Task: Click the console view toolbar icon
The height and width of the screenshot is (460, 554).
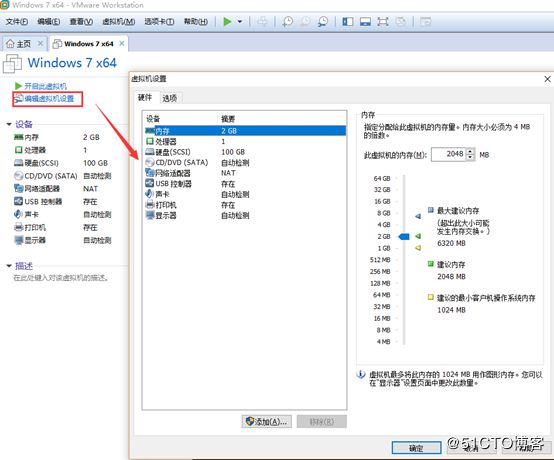Action: (425, 22)
